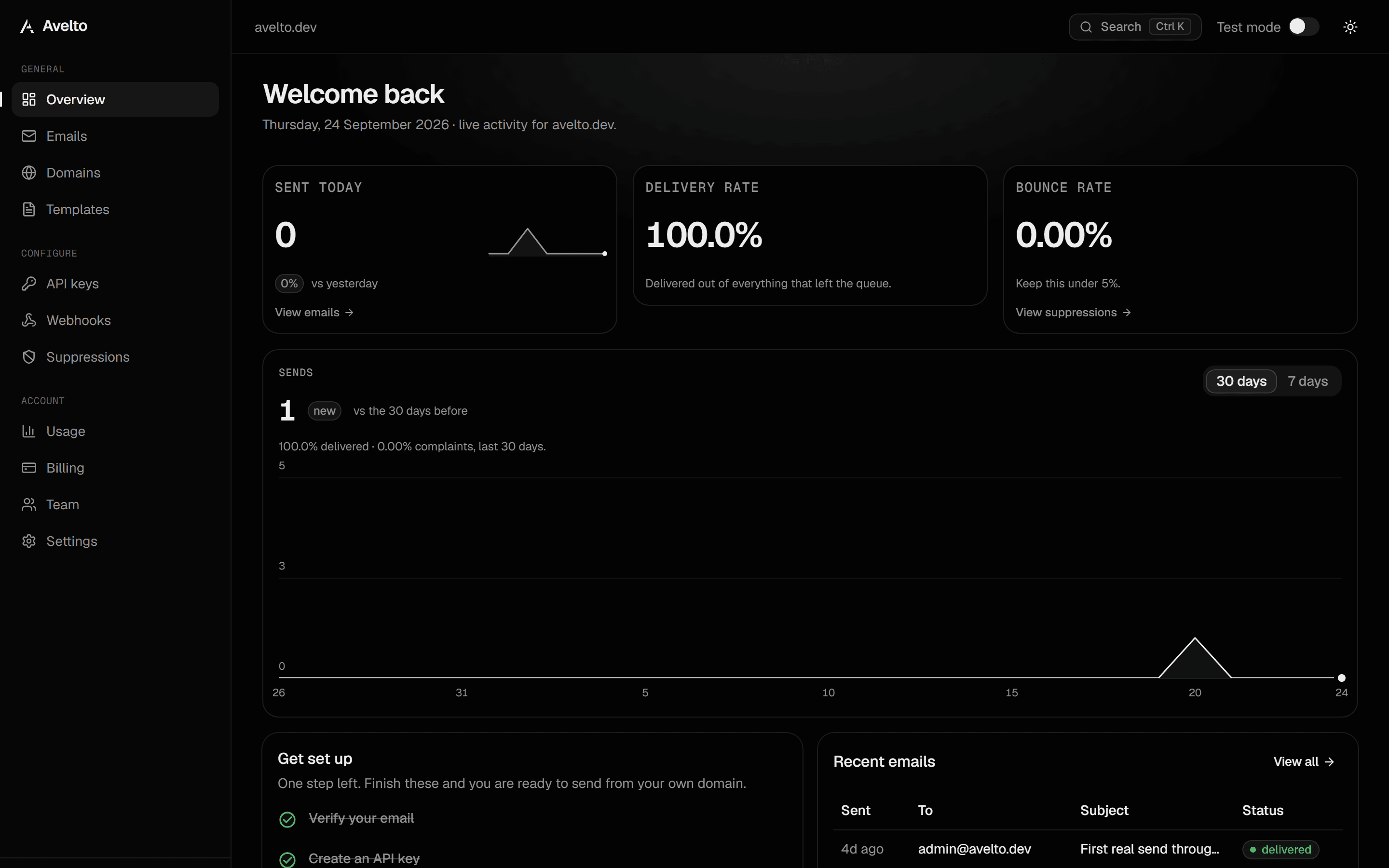Click green check beside Verify your email

point(287,819)
